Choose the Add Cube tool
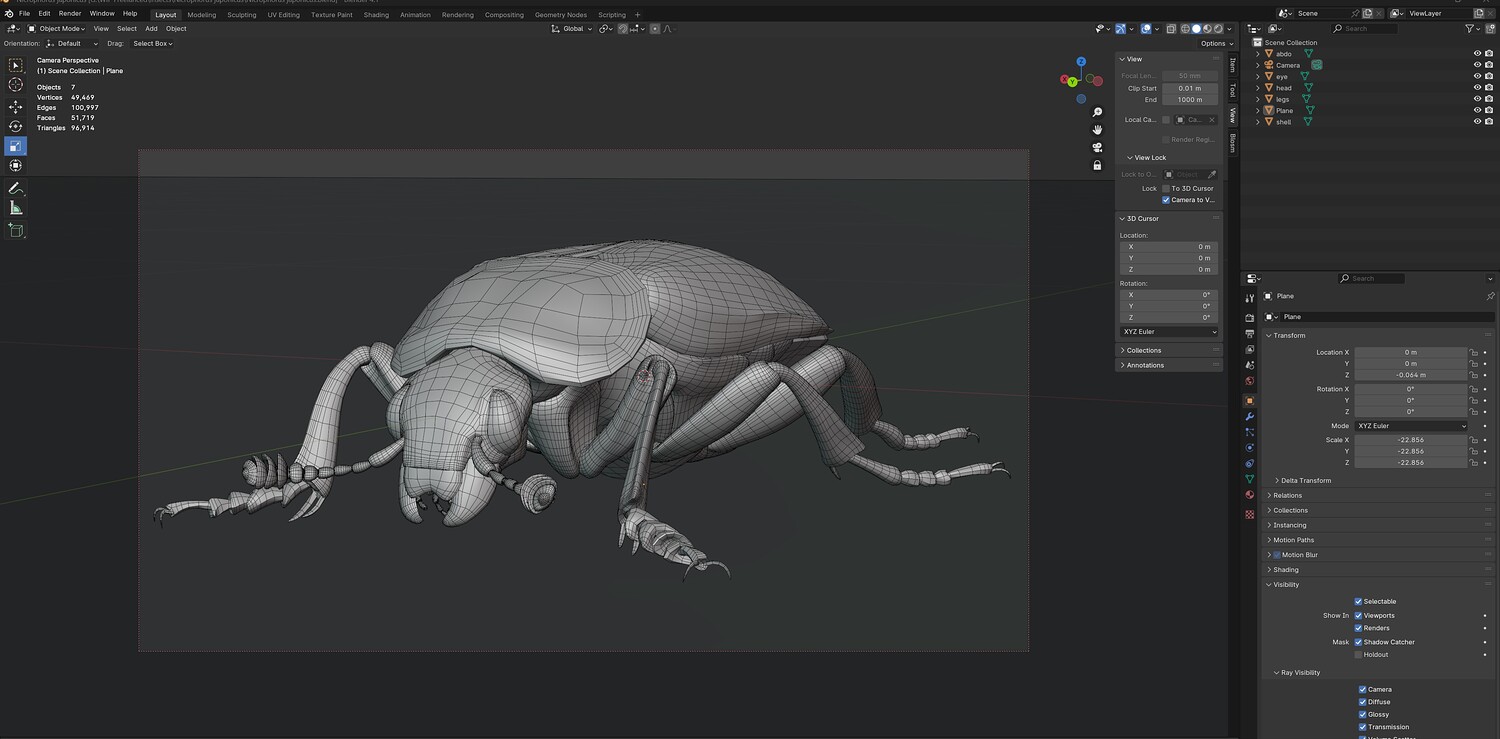This screenshot has width=1500, height=739. point(16,230)
